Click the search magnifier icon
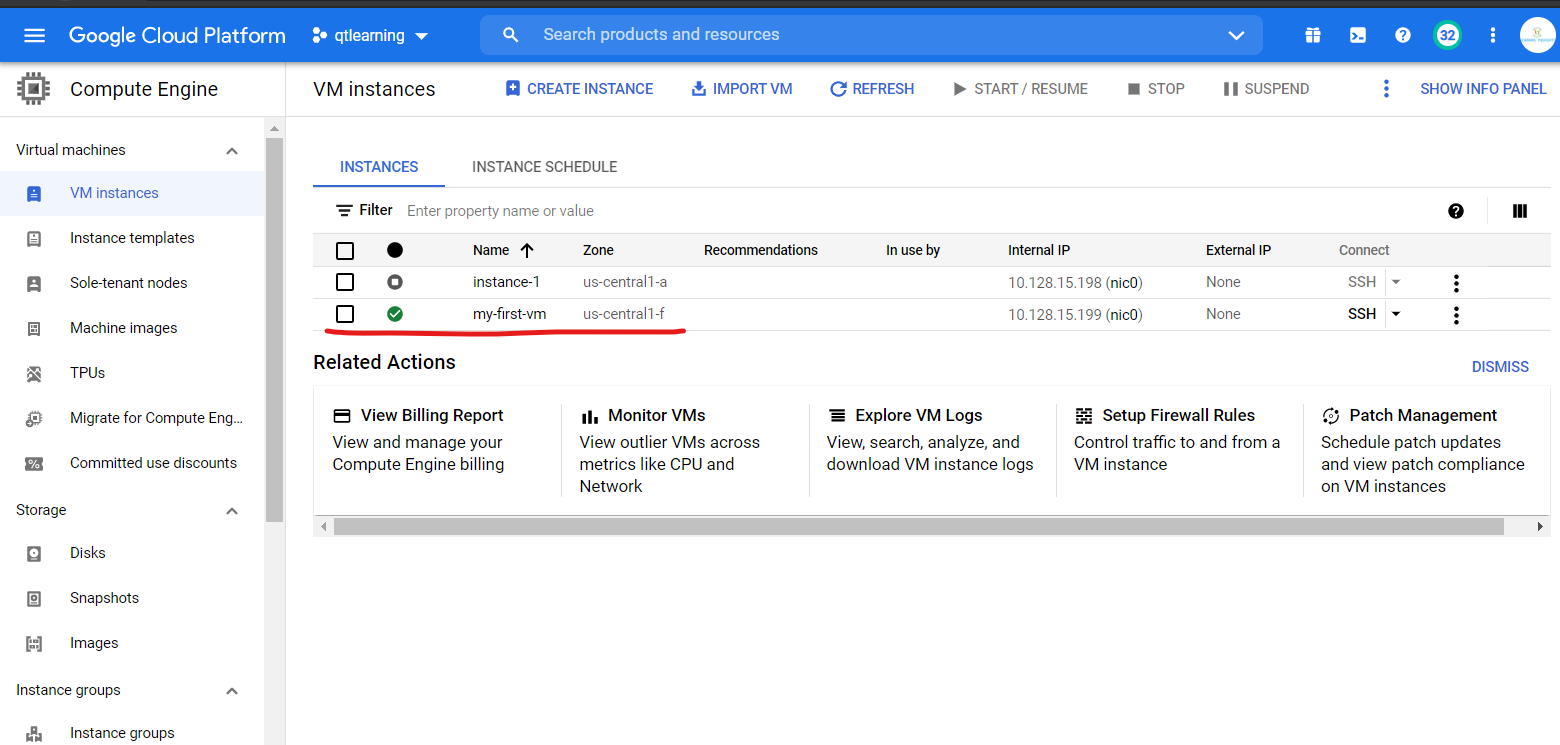 click(x=510, y=35)
